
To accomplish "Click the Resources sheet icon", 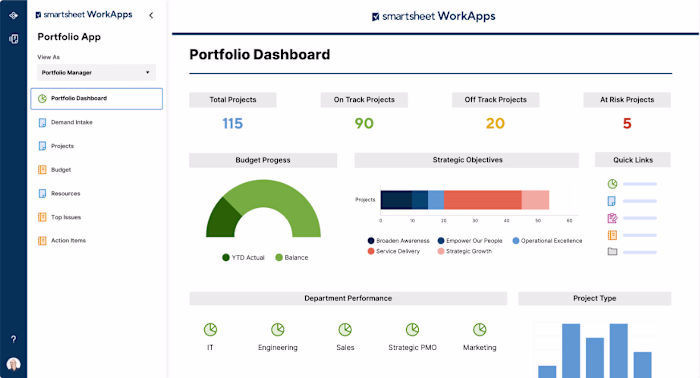I will coord(42,193).
